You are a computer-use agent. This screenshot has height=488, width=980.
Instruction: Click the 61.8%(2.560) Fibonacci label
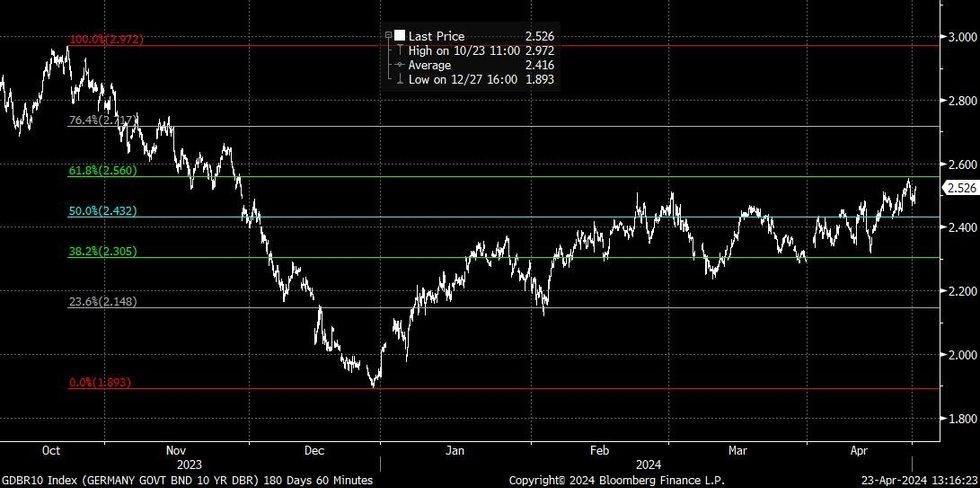point(102,171)
